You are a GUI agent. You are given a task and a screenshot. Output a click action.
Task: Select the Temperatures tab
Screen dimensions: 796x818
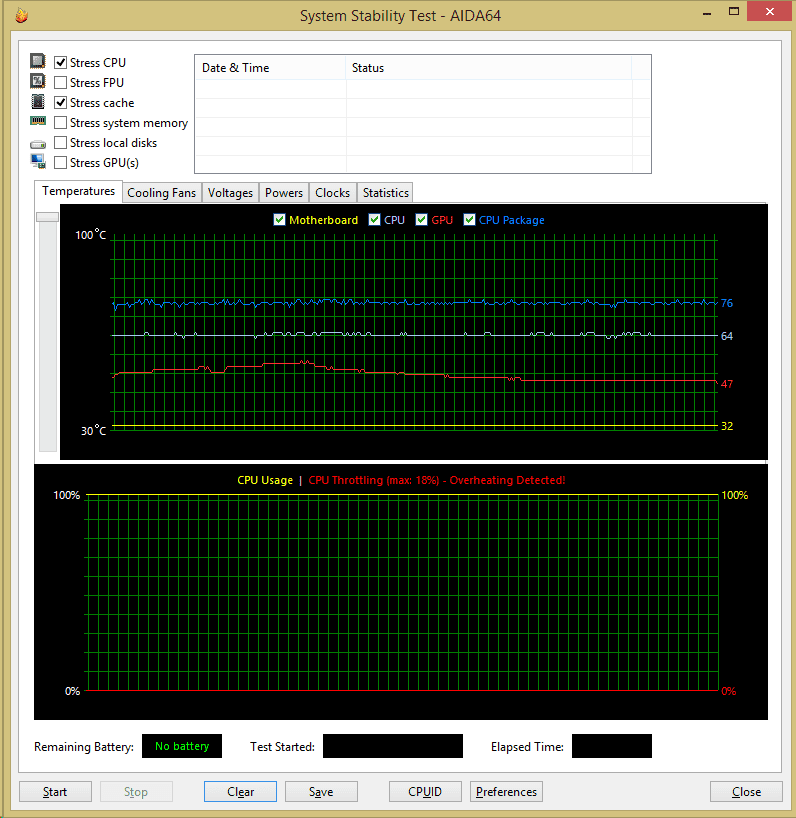click(78, 191)
